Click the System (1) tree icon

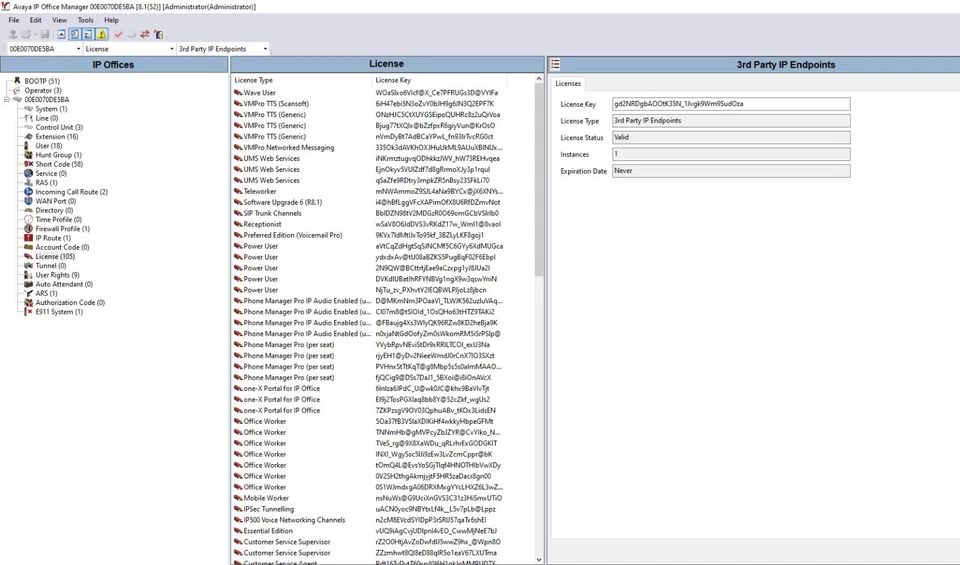pyautogui.click(x=28, y=108)
